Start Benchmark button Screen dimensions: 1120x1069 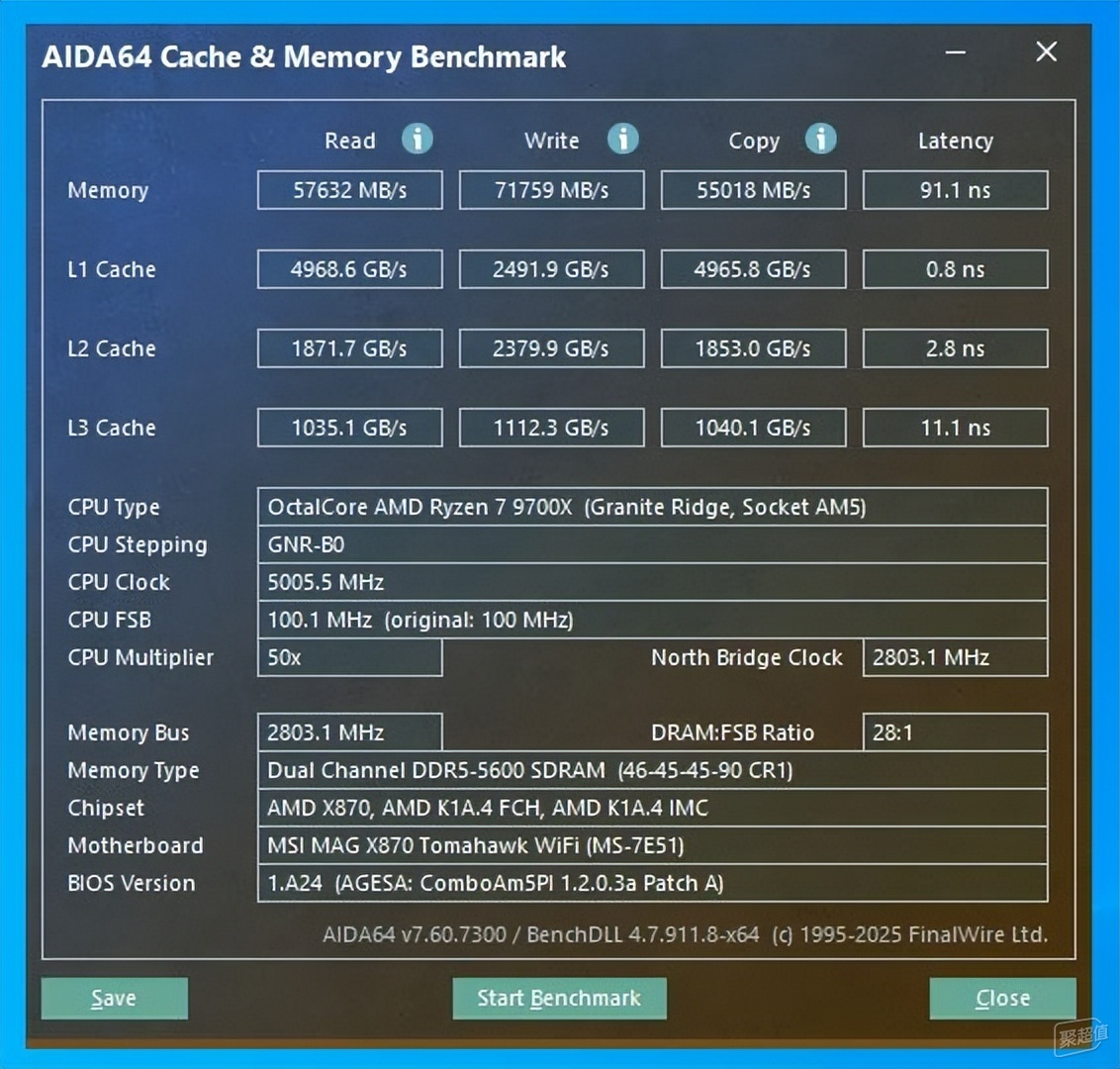559,999
